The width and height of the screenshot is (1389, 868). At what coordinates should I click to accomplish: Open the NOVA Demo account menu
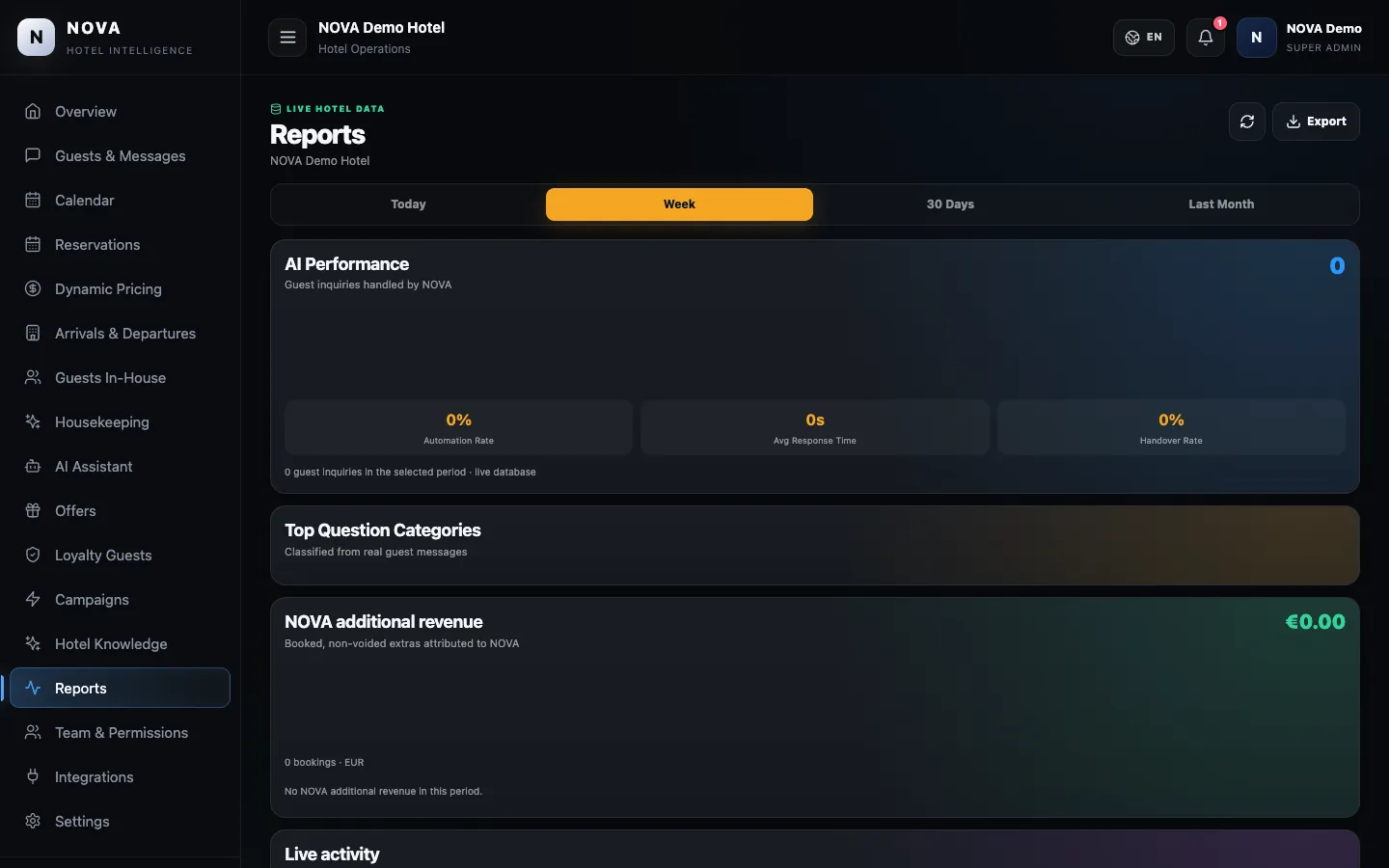point(1299,38)
